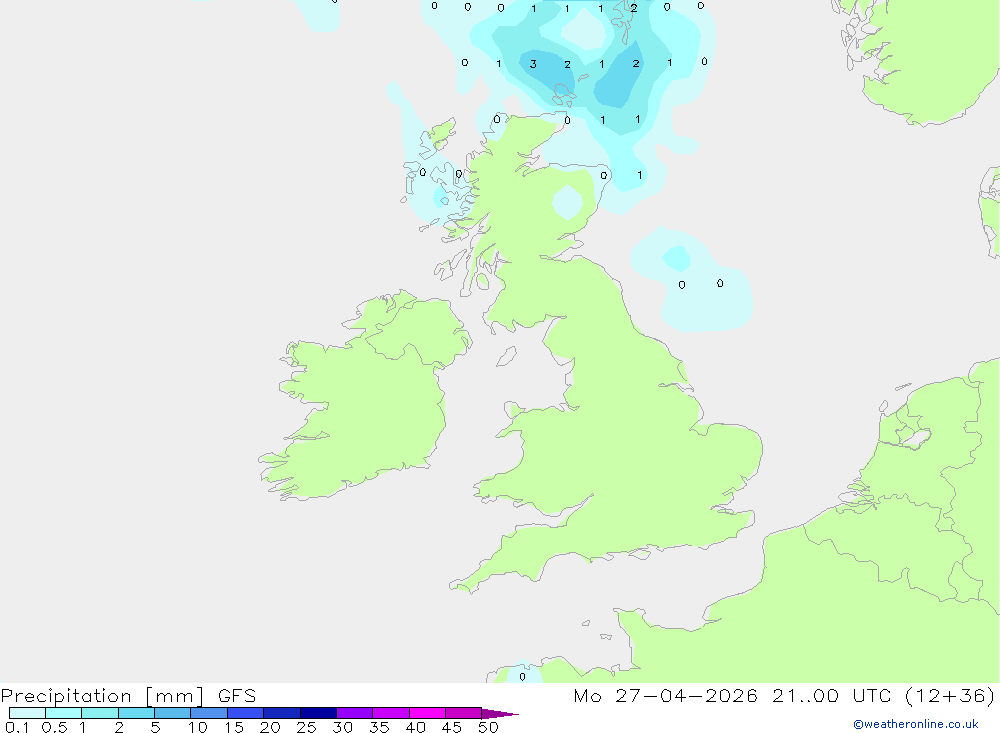This screenshot has height=733, width=1000.
Task: Click the '3' precipitation value on the map
Action: coord(533,64)
